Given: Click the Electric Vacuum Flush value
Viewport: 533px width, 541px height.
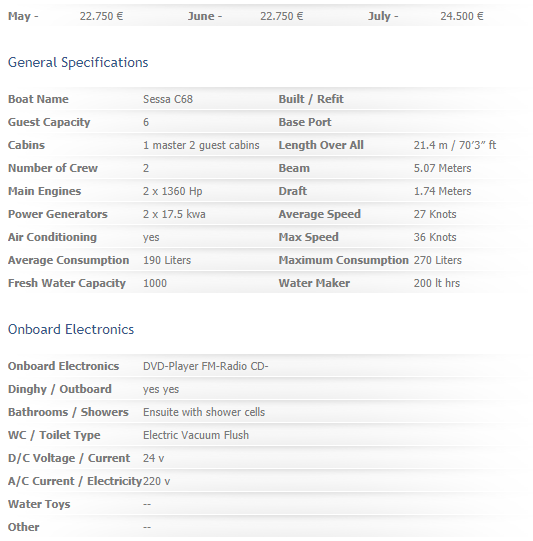Looking at the screenshot, I should 196,435.
